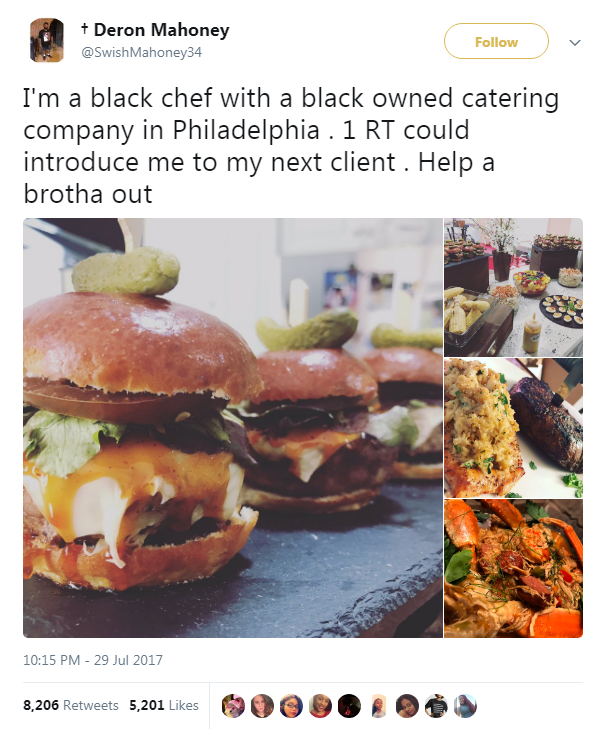Select the third liker avatar wearing glasses
Viewport: 609px width, 729px height.
(x=291, y=706)
